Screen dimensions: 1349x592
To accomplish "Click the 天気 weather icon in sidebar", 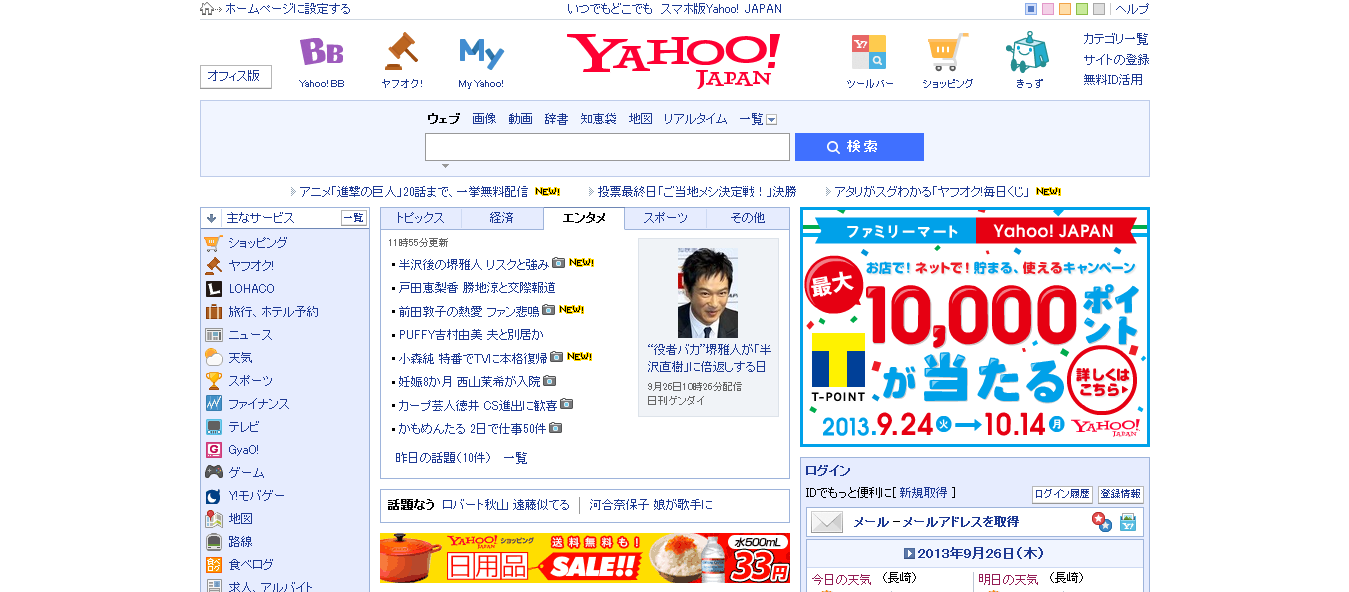I will (x=213, y=357).
